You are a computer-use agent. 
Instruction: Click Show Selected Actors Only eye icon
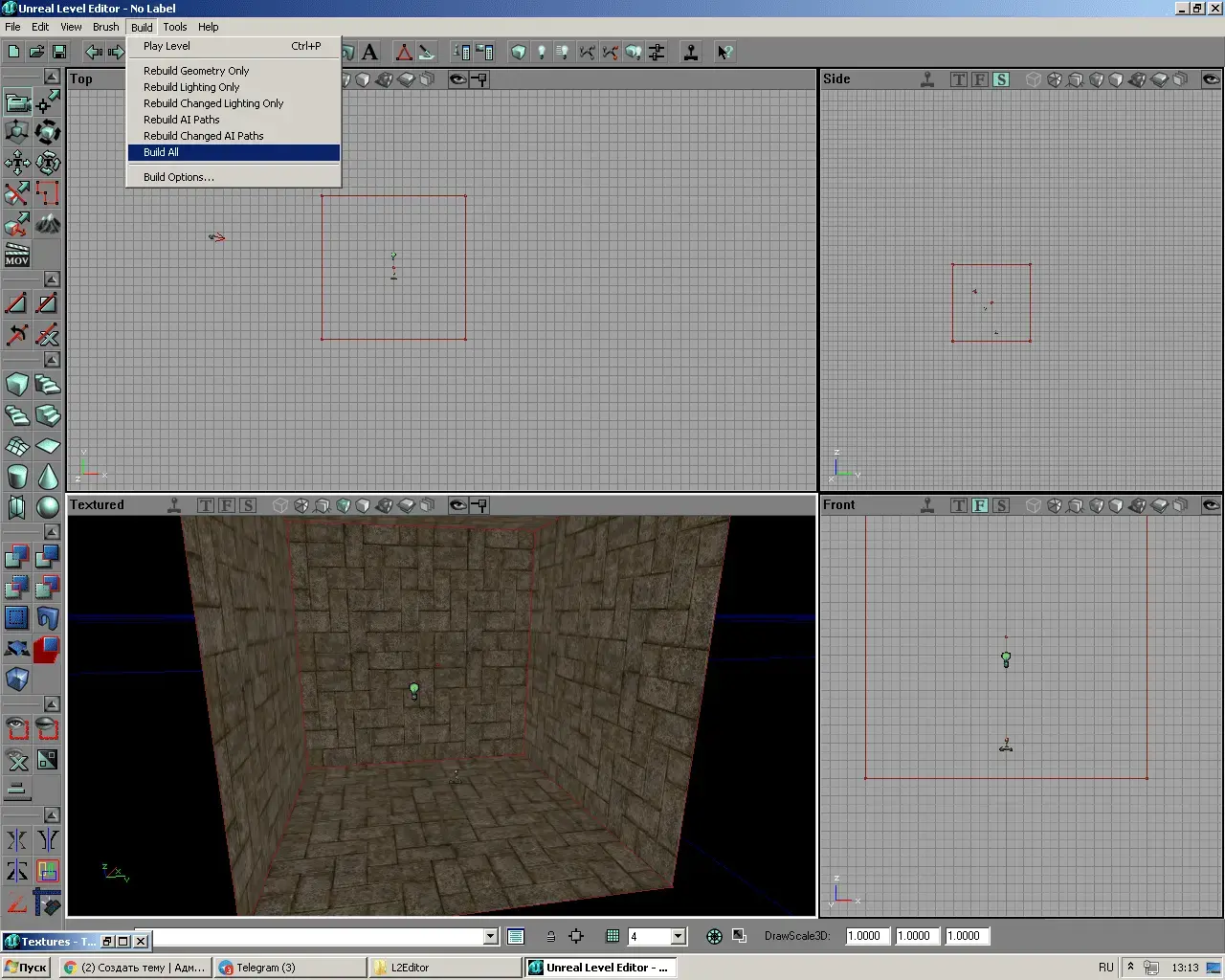point(17,729)
